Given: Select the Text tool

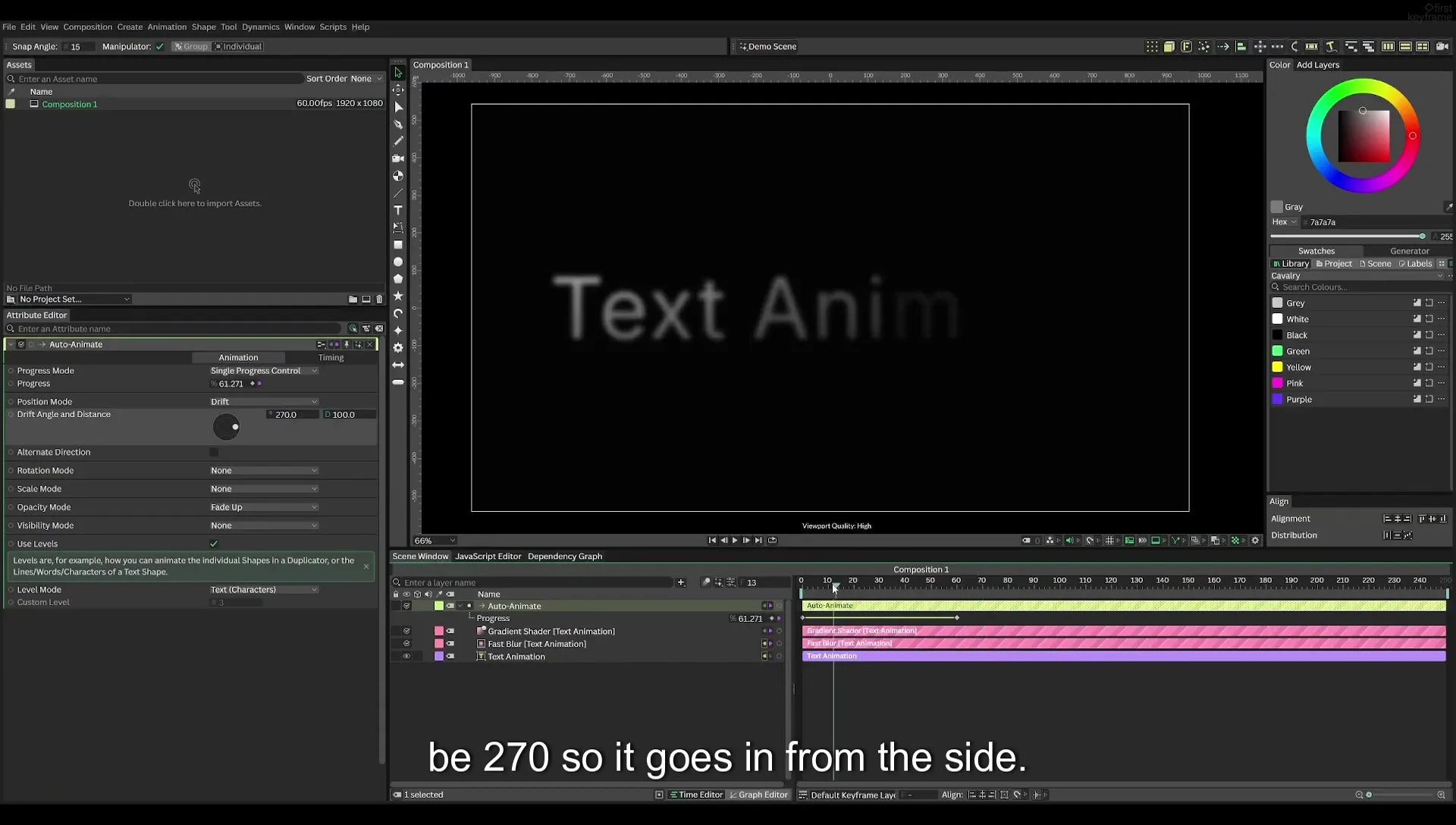Looking at the screenshot, I should [x=398, y=210].
